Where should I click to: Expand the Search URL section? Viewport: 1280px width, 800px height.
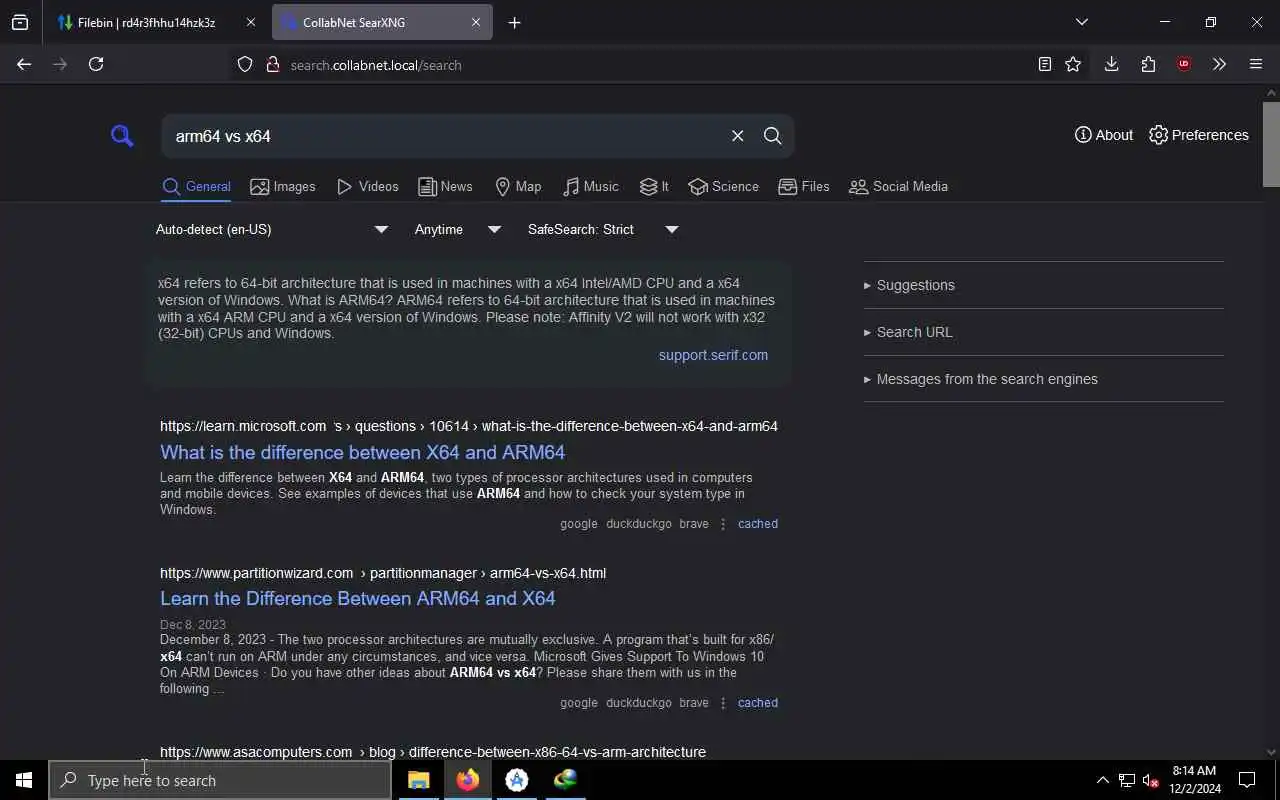tap(908, 332)
